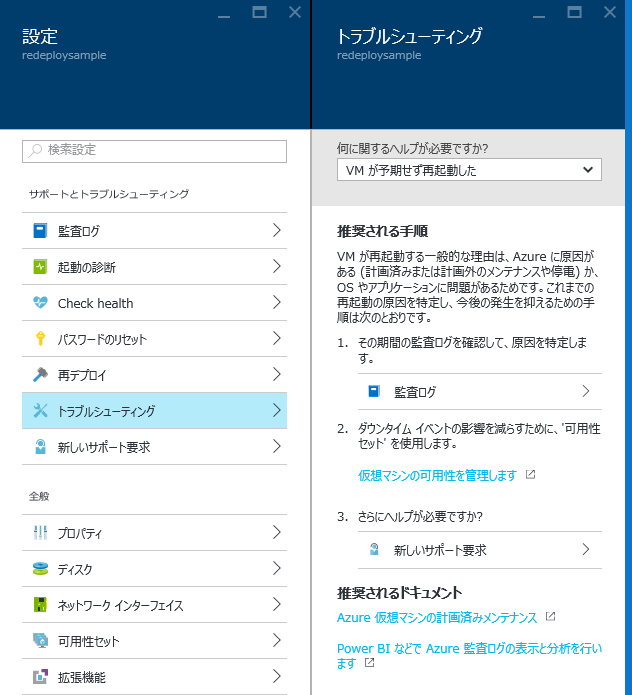The image size is (632, 695).
Task: Close the トラブルシューティング blade
Action: pos(609,12)
